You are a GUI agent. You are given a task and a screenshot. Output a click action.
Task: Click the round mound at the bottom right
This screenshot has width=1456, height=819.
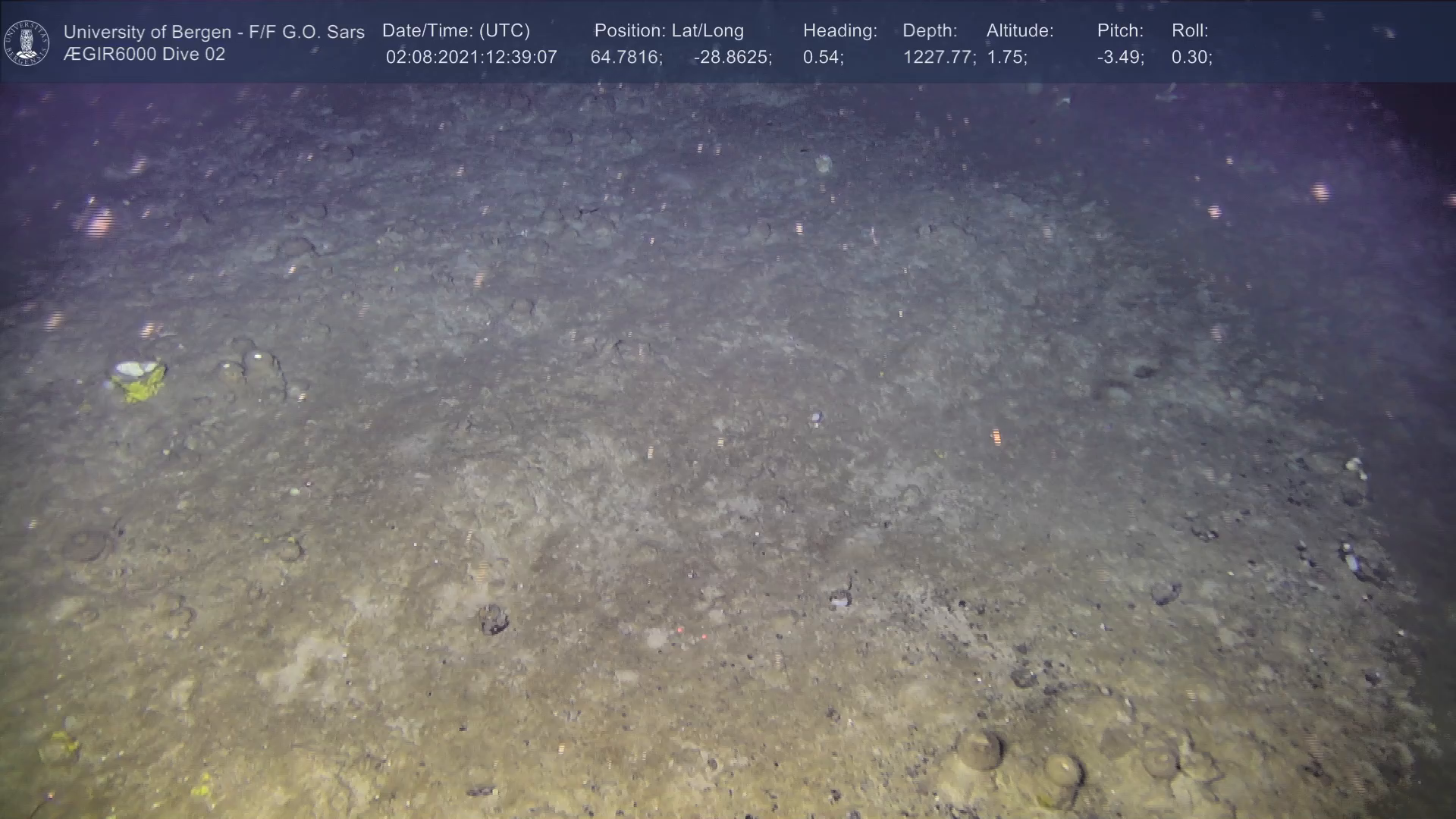[978, 750]
